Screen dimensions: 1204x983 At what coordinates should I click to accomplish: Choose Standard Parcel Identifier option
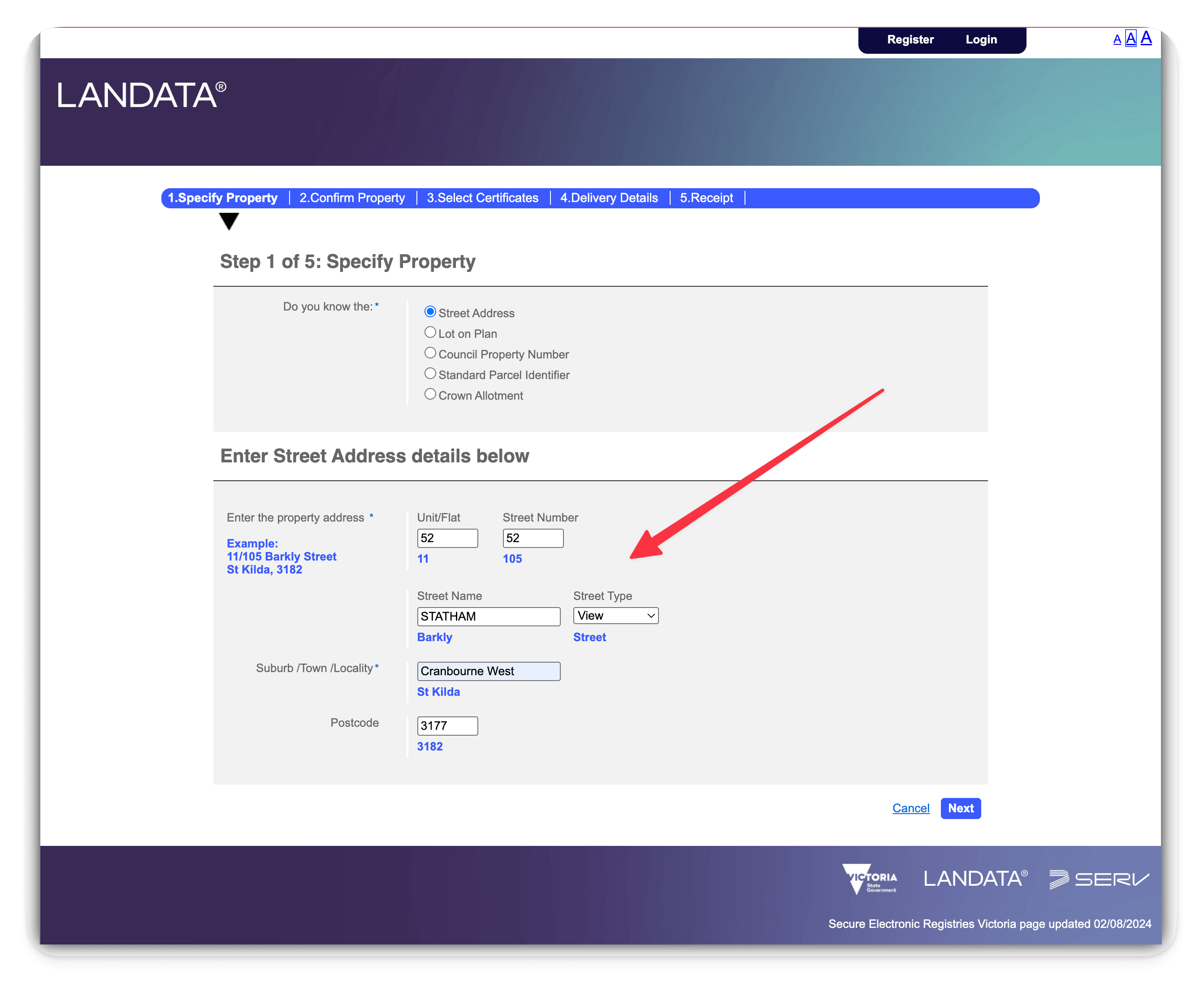pos(430,374)
